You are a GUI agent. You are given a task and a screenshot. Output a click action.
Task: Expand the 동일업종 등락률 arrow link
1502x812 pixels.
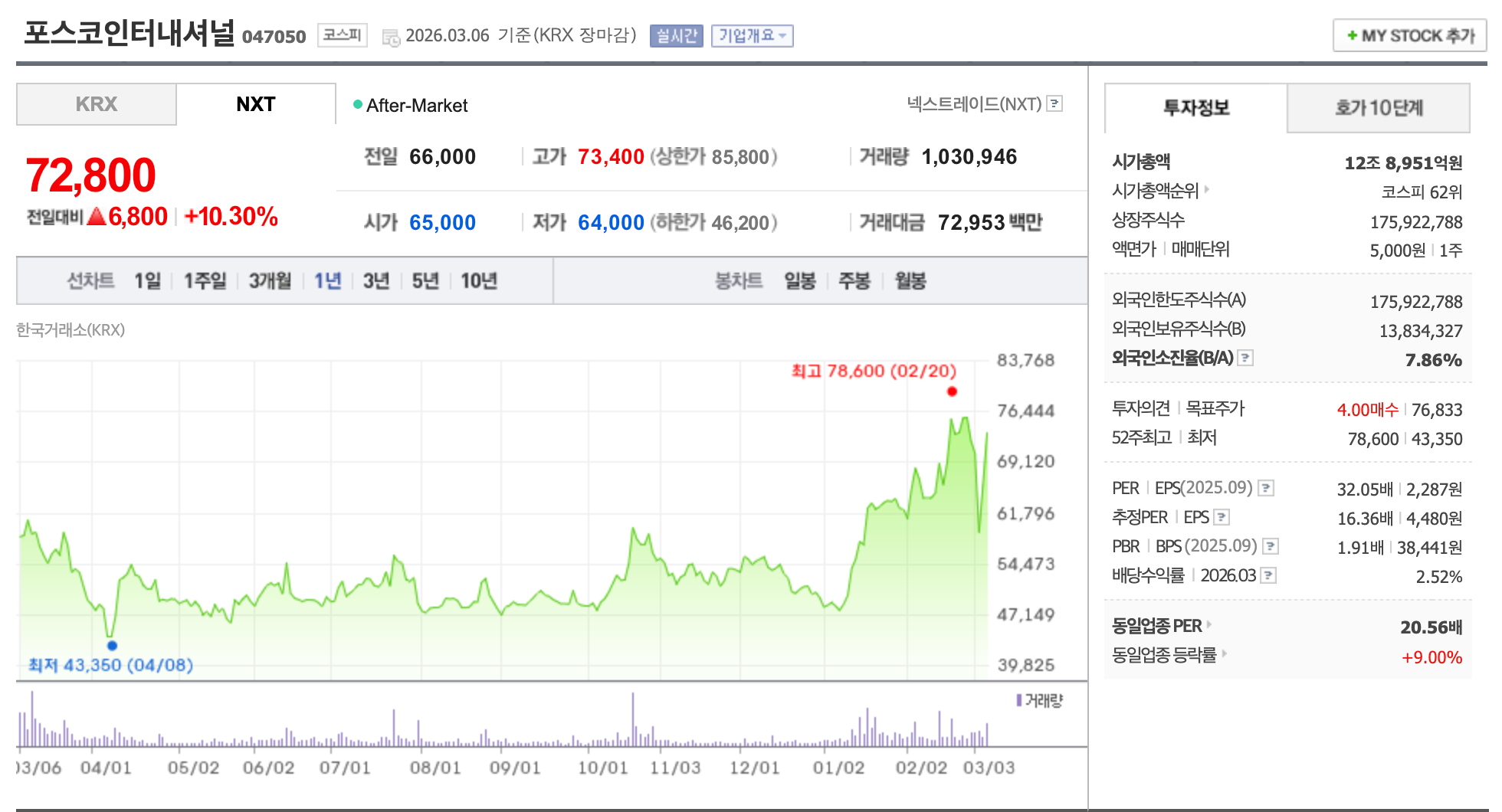[x=1224, y=653]
